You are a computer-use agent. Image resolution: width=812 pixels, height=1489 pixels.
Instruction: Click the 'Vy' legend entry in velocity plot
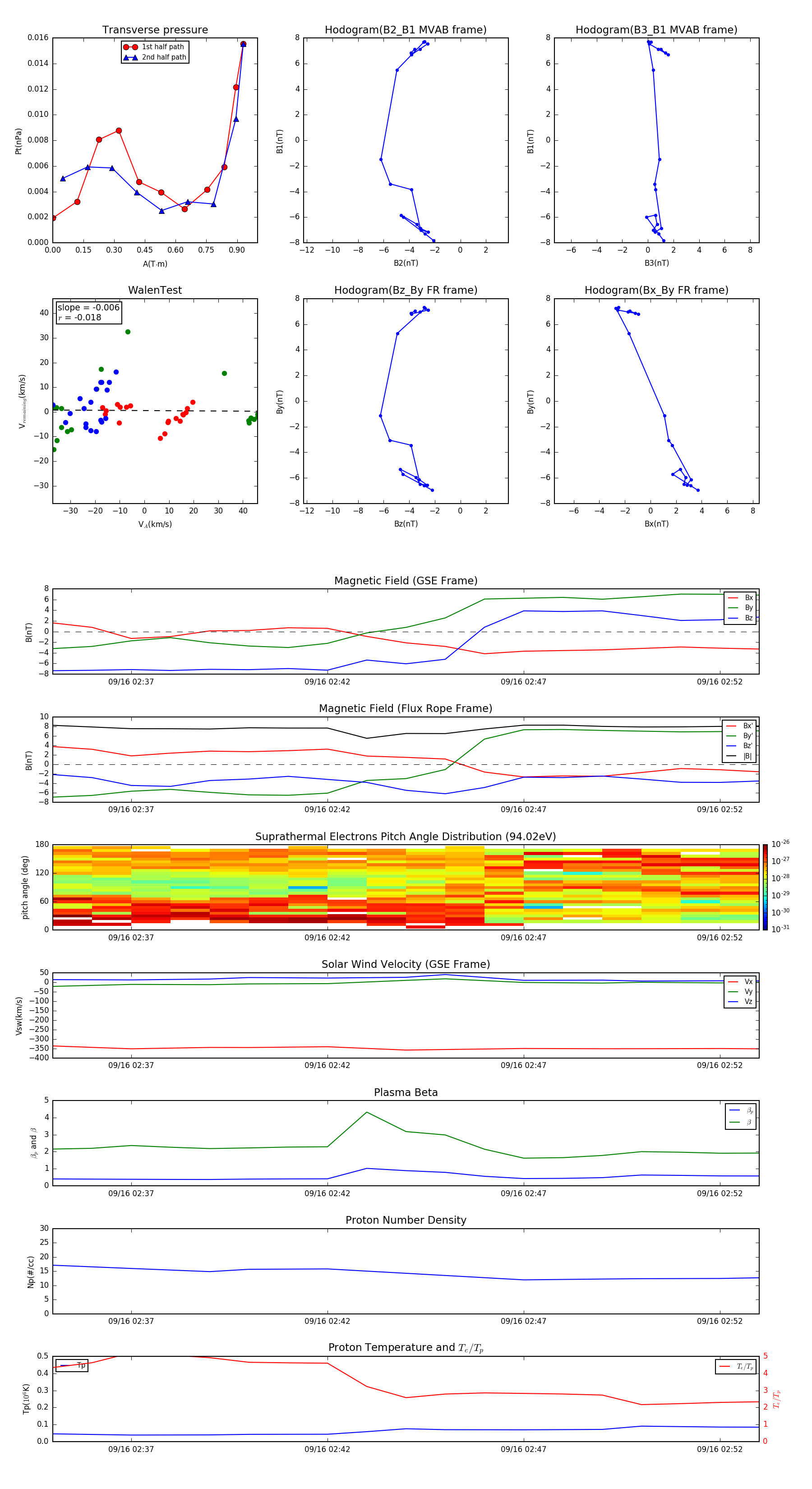click(x=740, y=992)
